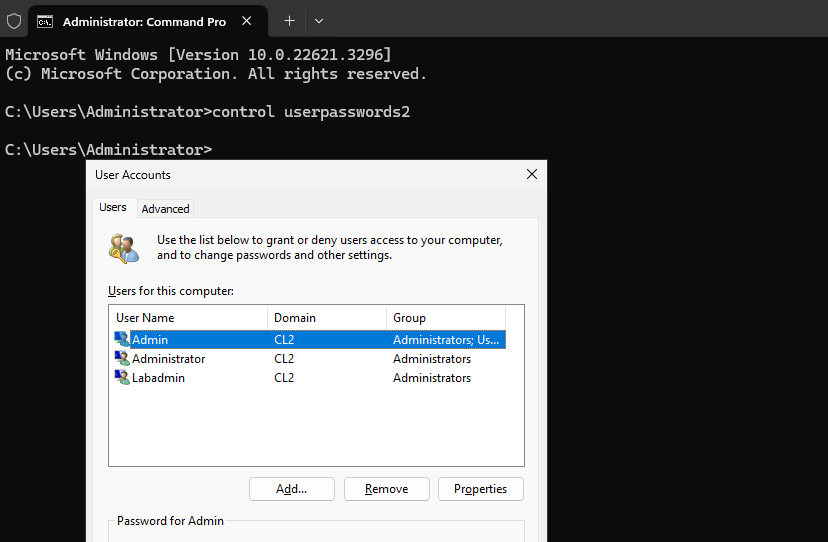The width and height of the screenshot is (828, 542).
Task: Click the Windows version text line
Action: tap(199, 54)
